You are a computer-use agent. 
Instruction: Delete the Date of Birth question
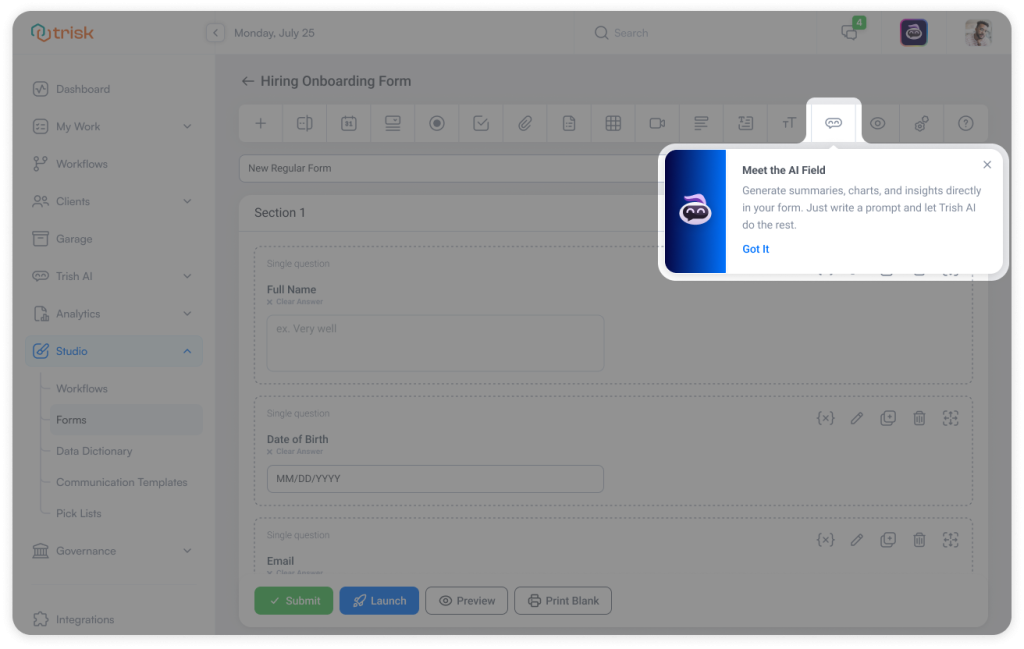tap(919, 418)
